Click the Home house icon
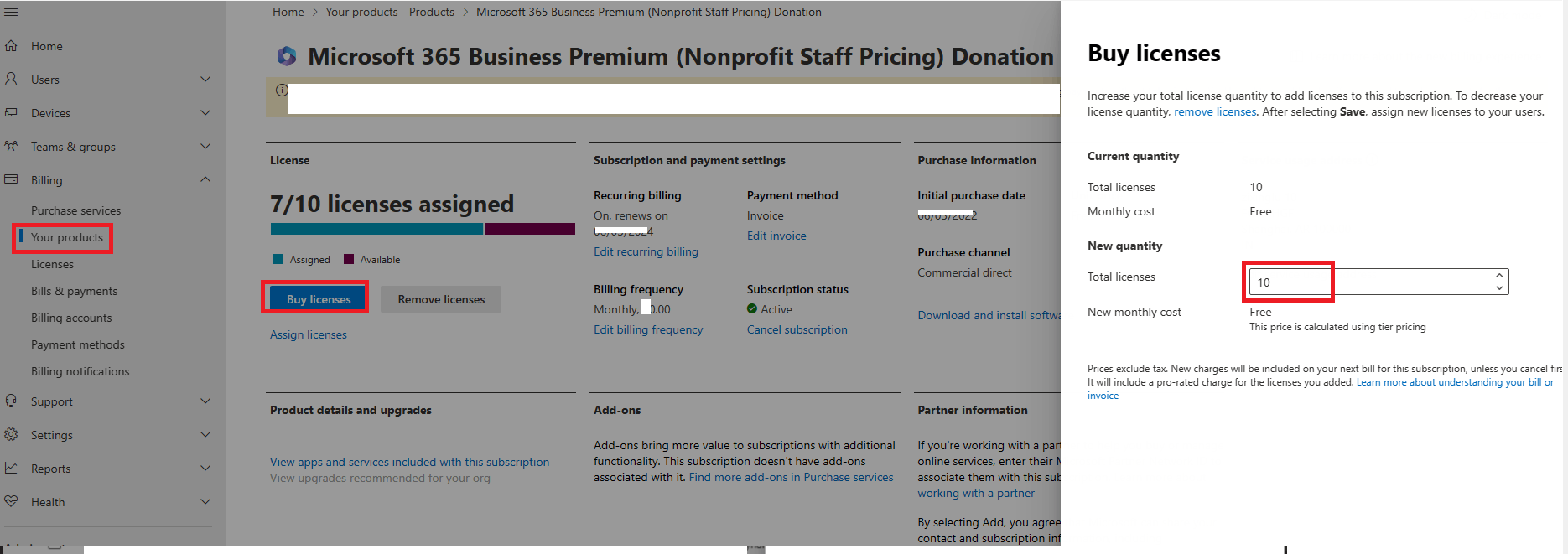The image size is (1568, 554). 11,46
